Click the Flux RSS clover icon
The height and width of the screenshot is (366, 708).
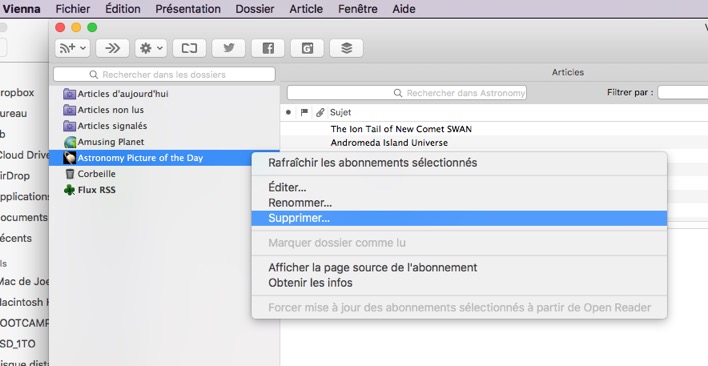pos(70,190)
